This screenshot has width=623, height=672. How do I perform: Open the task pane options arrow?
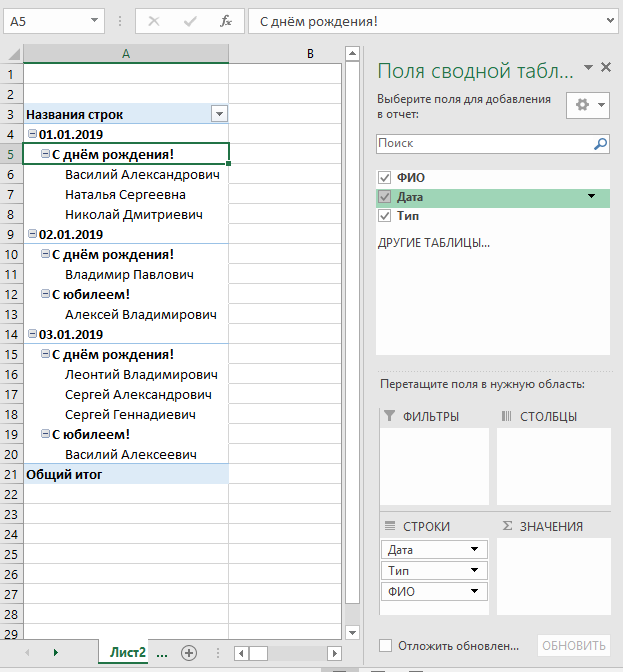click(x=588, y=68)
